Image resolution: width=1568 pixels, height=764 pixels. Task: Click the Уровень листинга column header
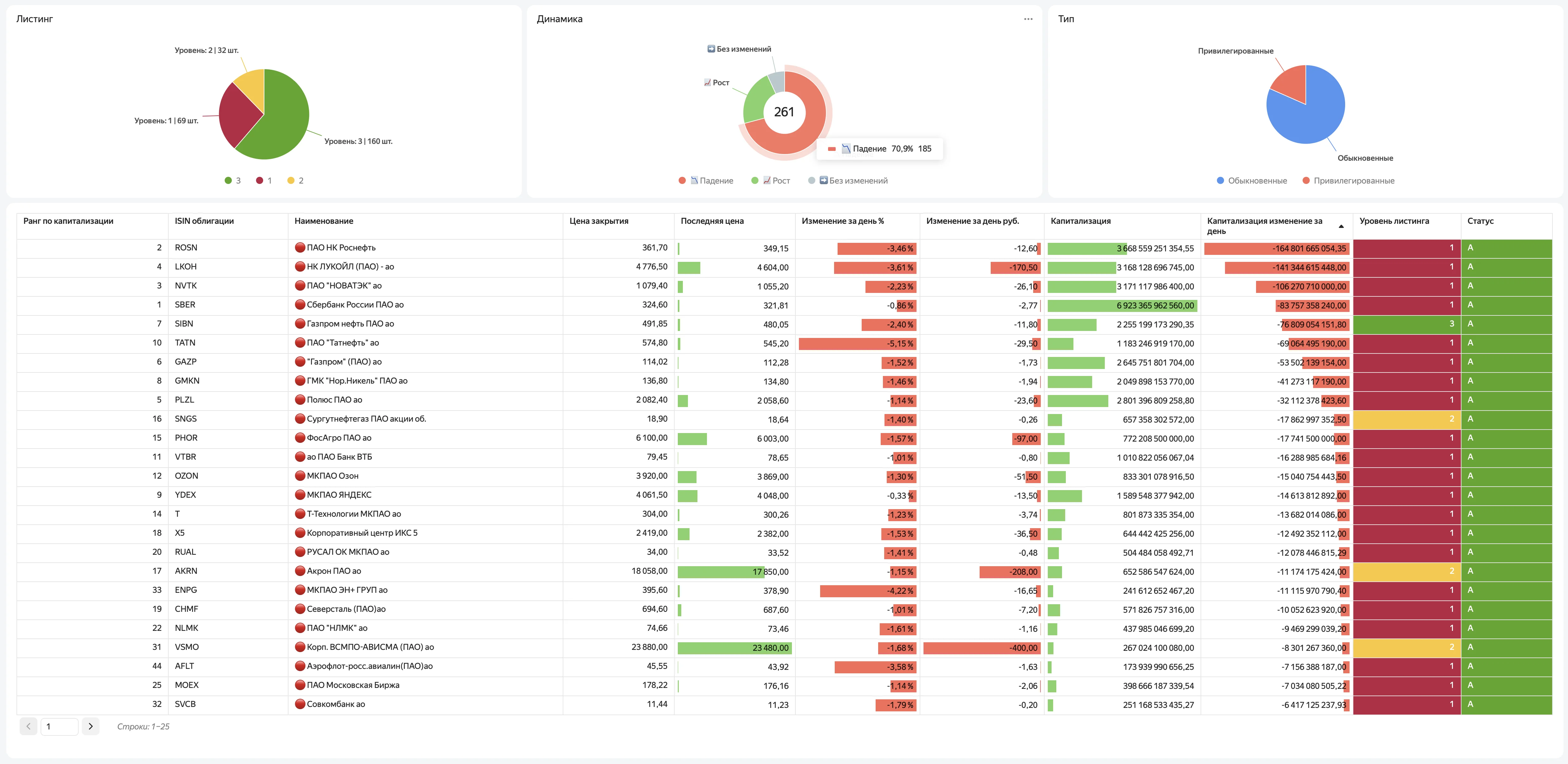(1394, 221)
